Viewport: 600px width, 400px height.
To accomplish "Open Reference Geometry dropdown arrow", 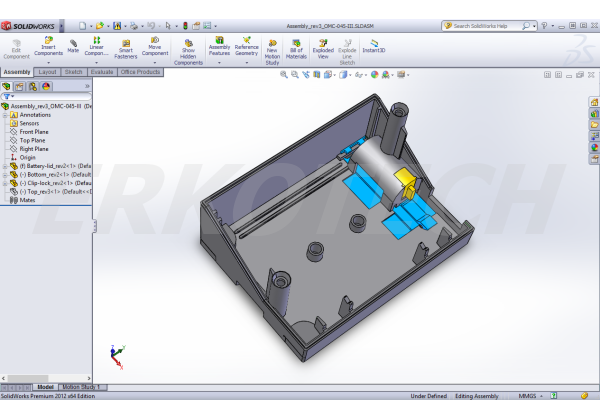I will click(x=246, y=63).
